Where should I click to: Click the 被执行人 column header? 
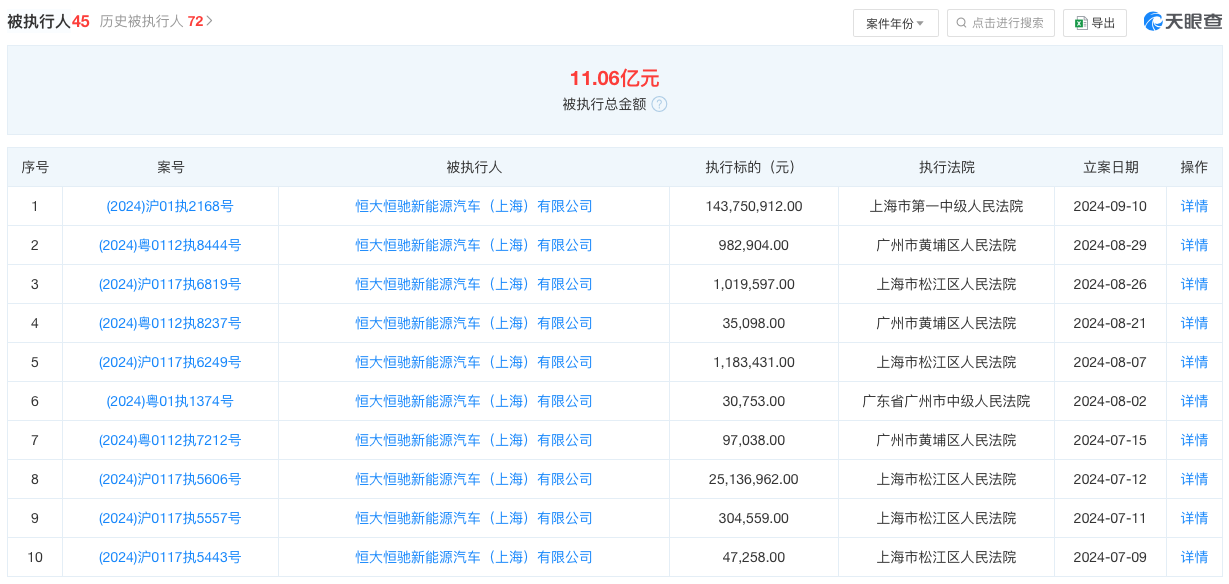pos(474,167)
